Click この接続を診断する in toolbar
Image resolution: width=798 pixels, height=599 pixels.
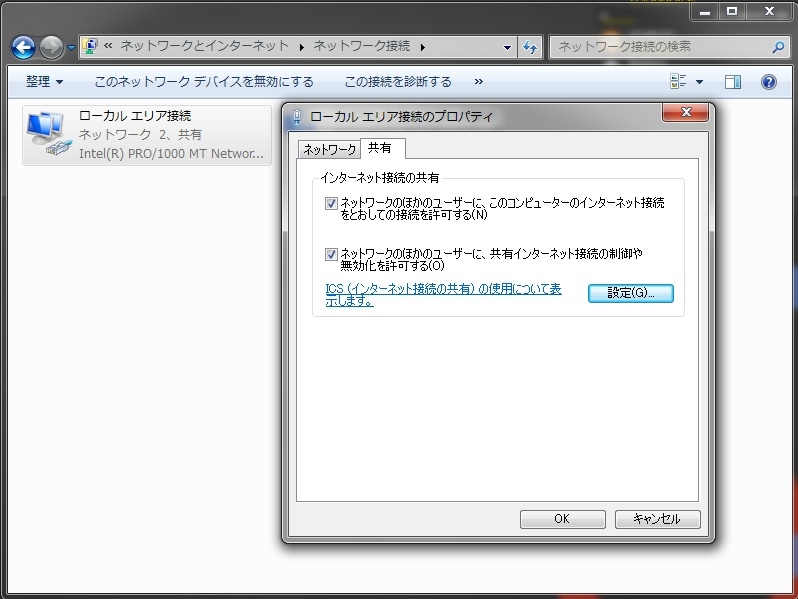pyautogui.click(x=398, y=81)
